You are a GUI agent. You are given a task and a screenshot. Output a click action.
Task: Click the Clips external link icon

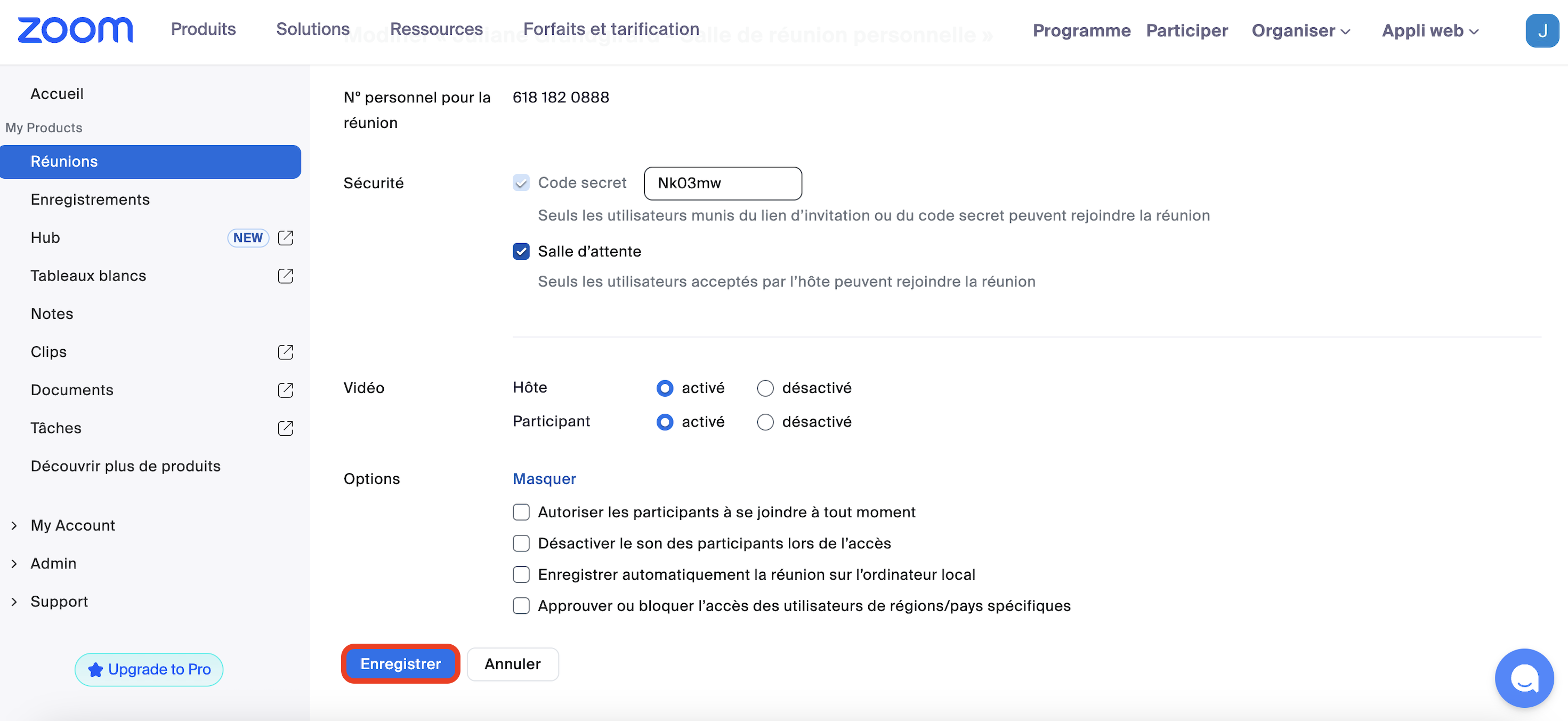click(x=286, y=352)
